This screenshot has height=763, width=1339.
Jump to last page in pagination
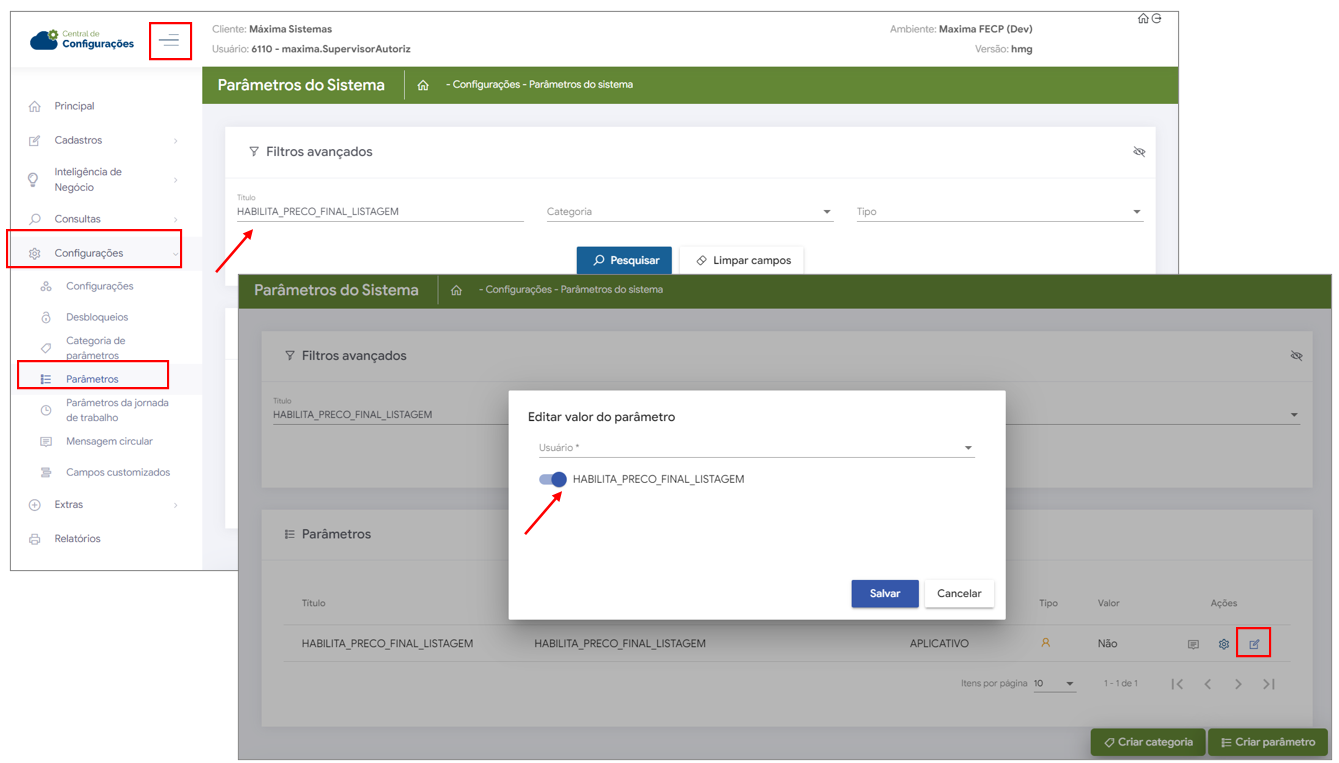pyautogui.click(x=1268, y=684)
